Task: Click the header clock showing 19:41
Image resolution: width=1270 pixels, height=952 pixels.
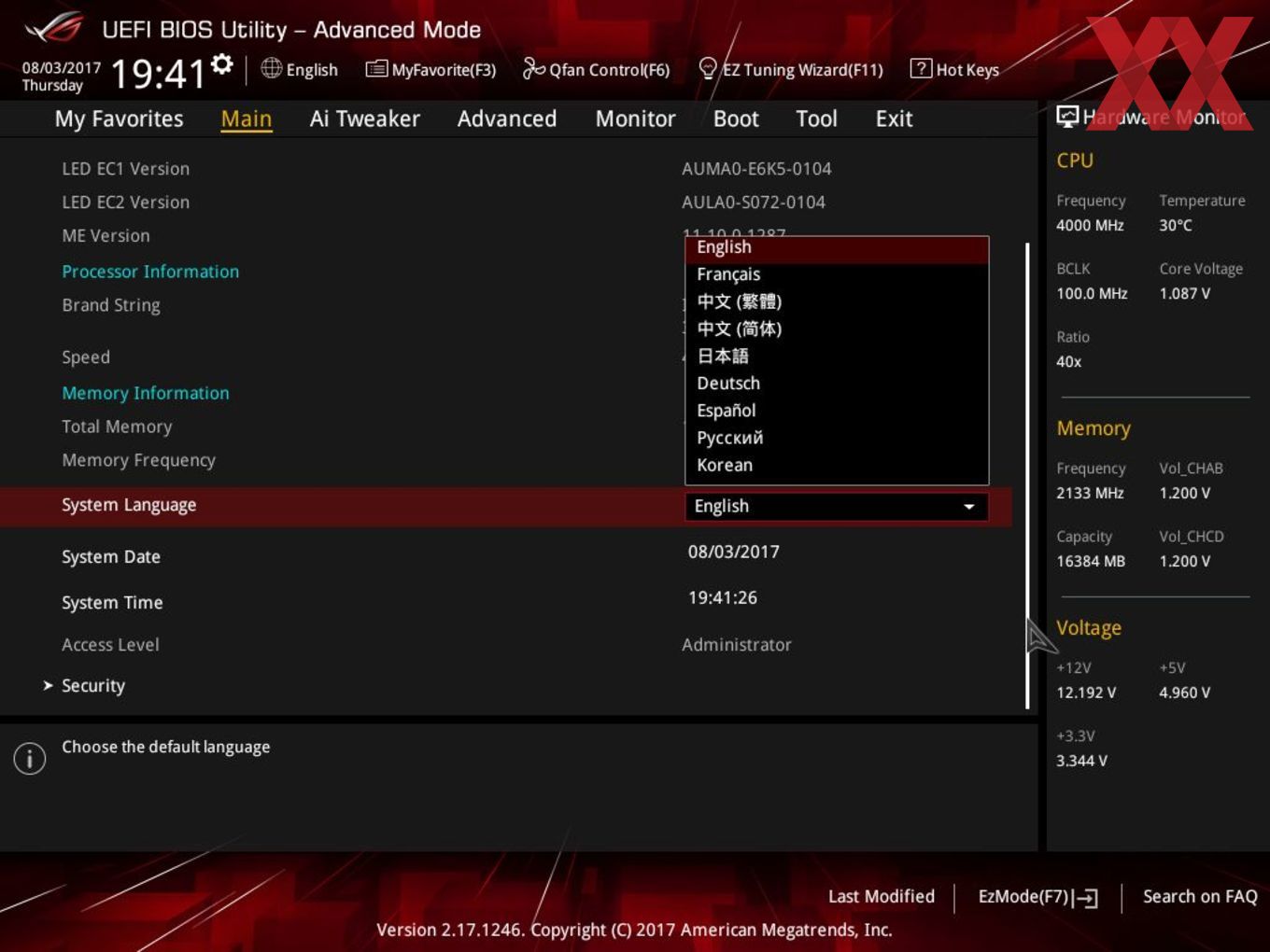Action: 158,73
